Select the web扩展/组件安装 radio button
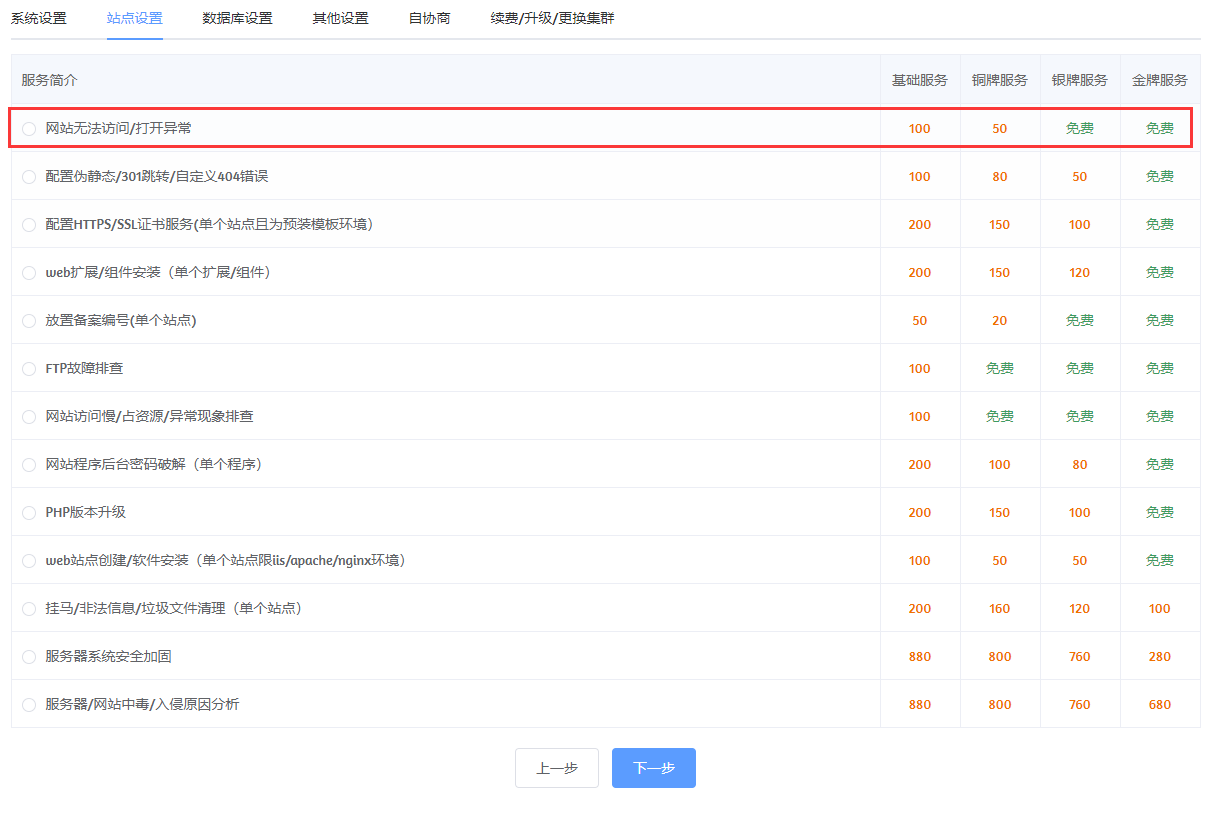 coord(29,273)
